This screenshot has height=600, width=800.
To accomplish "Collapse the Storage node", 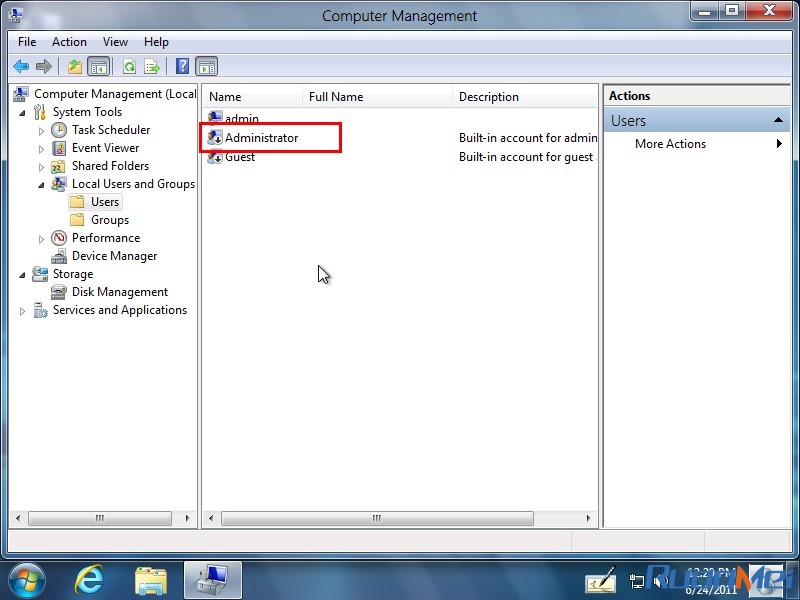I will [22, 275].
